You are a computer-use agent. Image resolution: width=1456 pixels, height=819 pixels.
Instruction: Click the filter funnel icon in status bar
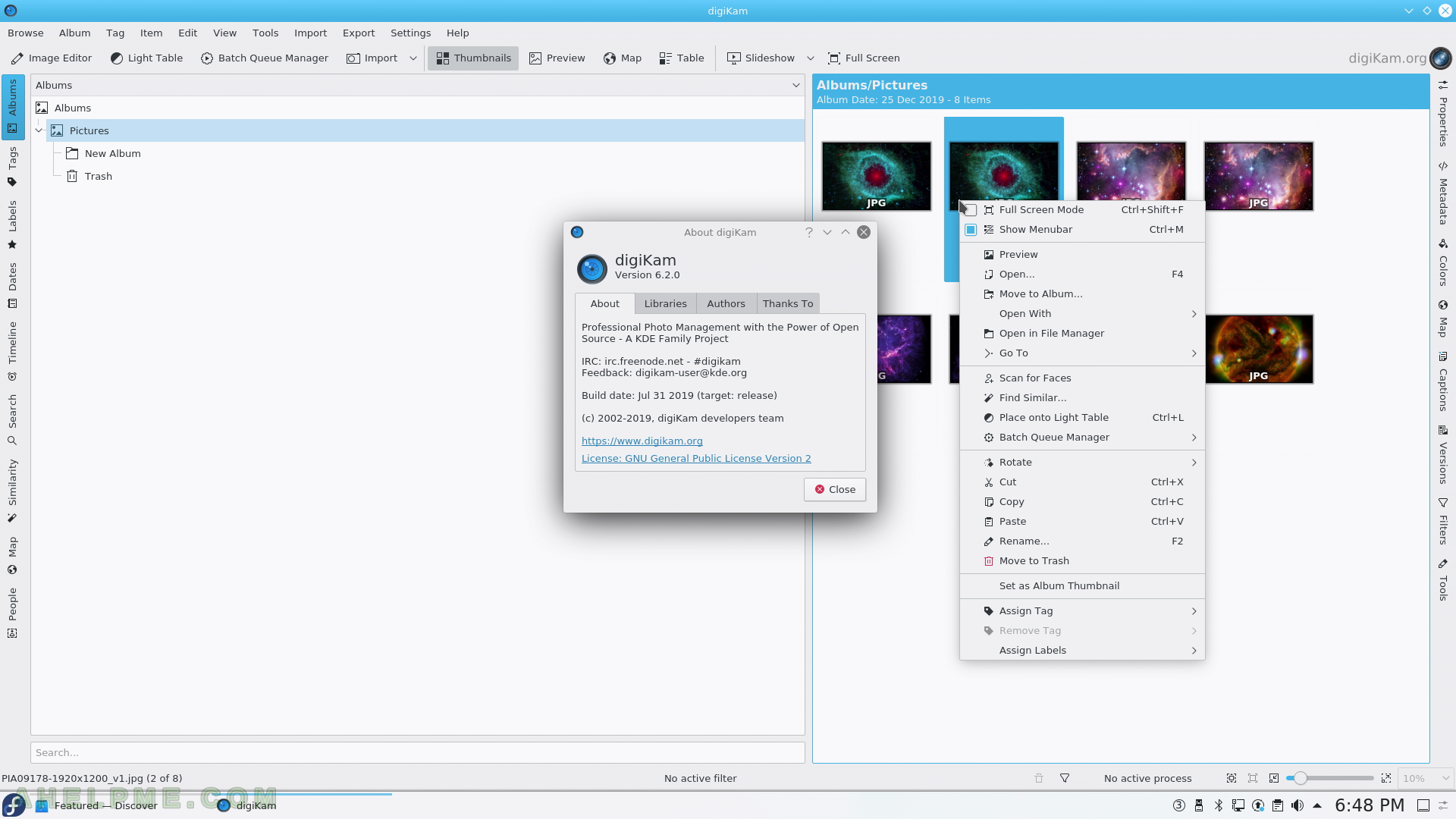point(1065,778)
